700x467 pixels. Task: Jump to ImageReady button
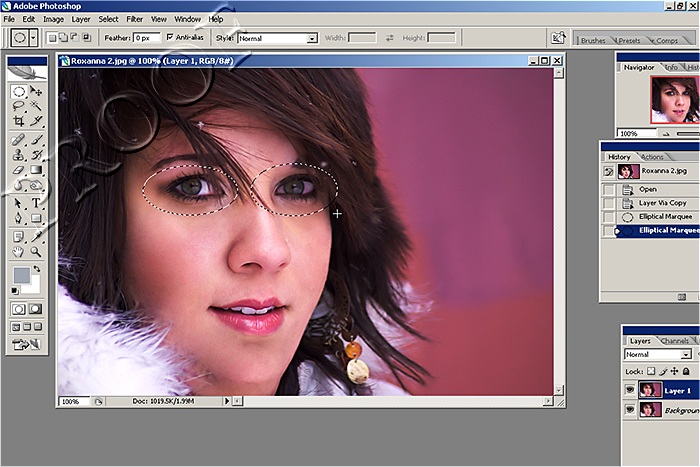coord(27,344)
